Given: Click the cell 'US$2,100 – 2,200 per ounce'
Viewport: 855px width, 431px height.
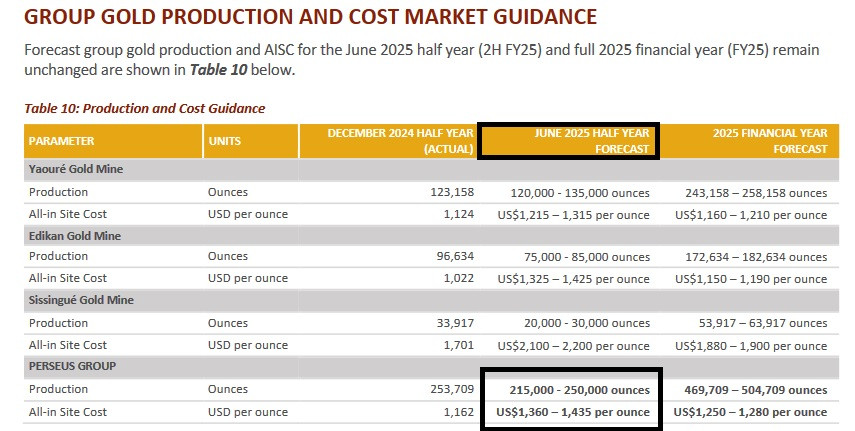Looking at the screenshot, I should coord(573,346).
